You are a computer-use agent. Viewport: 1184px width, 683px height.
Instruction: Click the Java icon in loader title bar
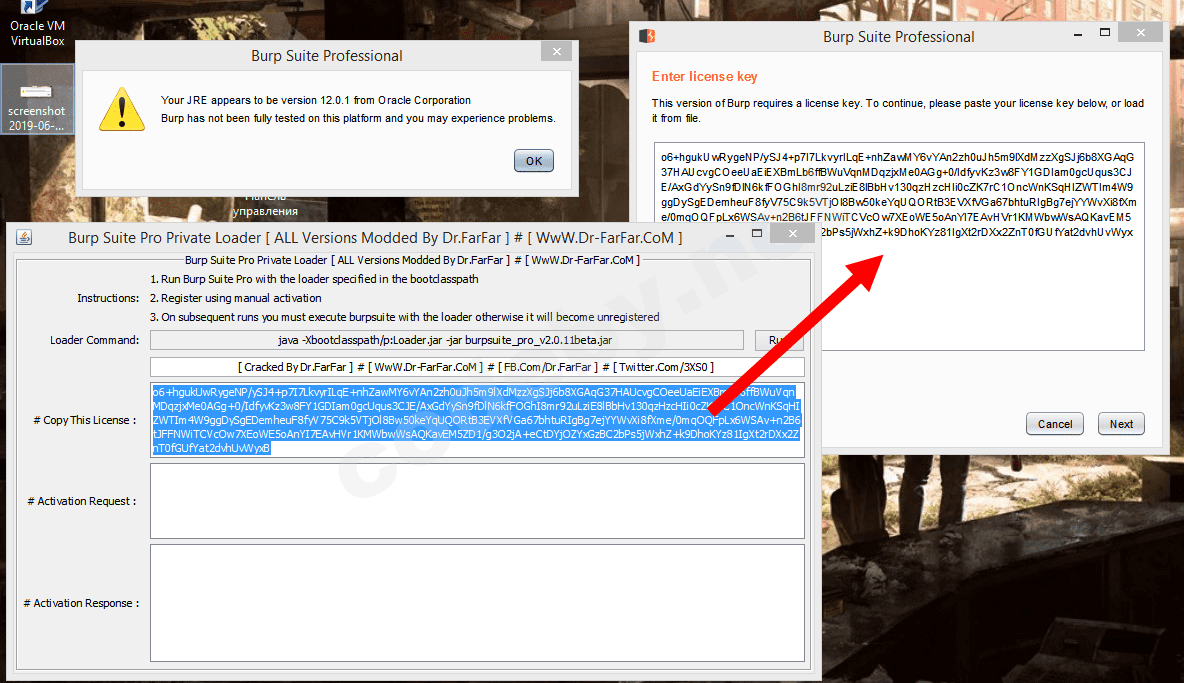(x=24, y=238)
